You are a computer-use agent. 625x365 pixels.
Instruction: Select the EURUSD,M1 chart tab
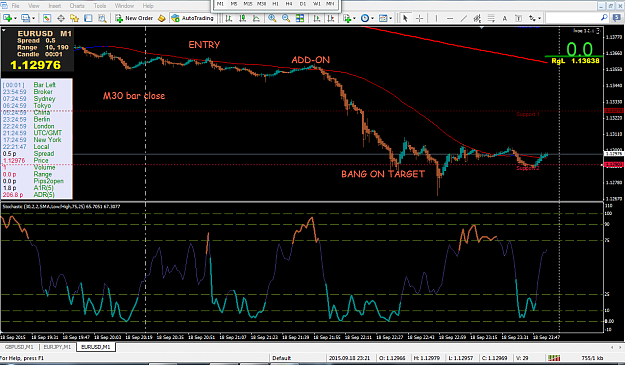[96, 347]
